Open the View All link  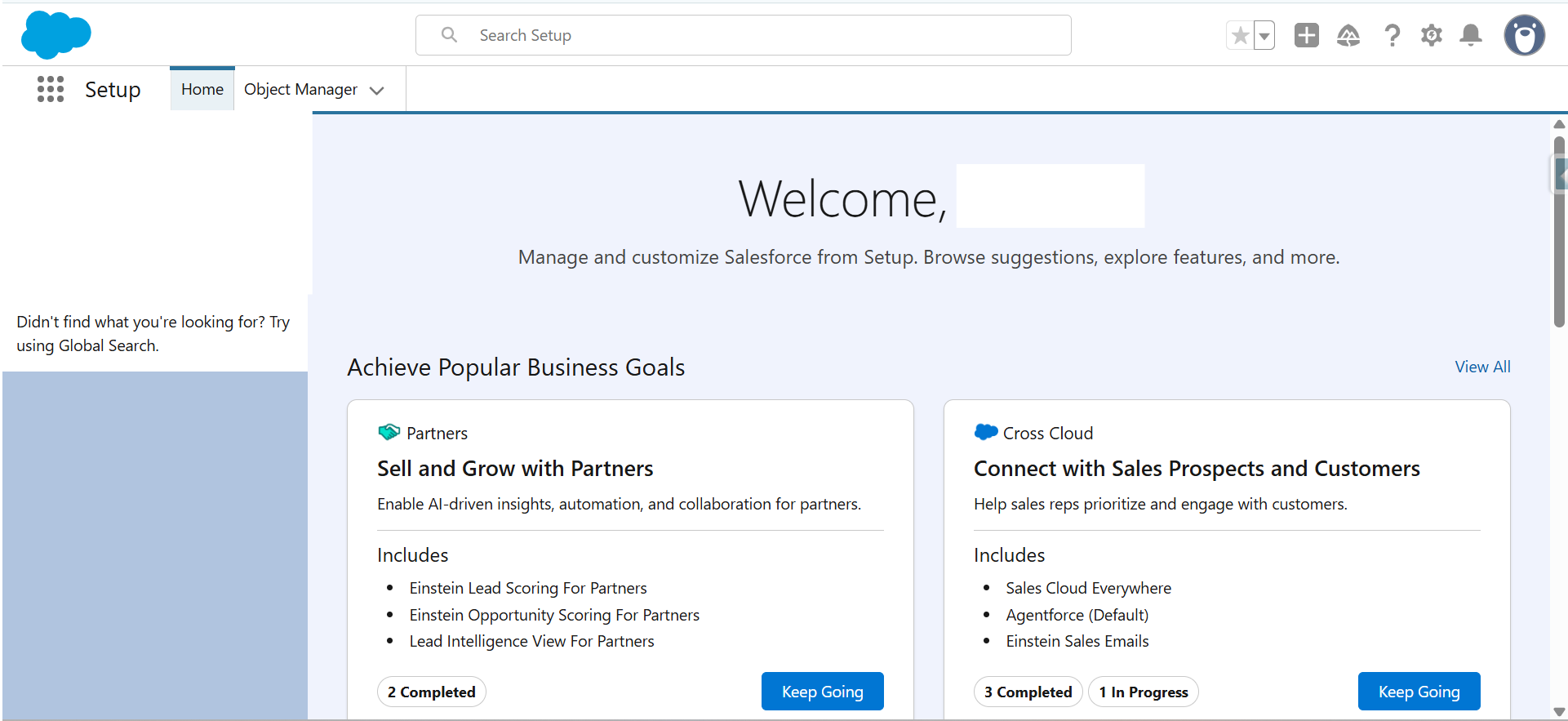(1482, 367)
